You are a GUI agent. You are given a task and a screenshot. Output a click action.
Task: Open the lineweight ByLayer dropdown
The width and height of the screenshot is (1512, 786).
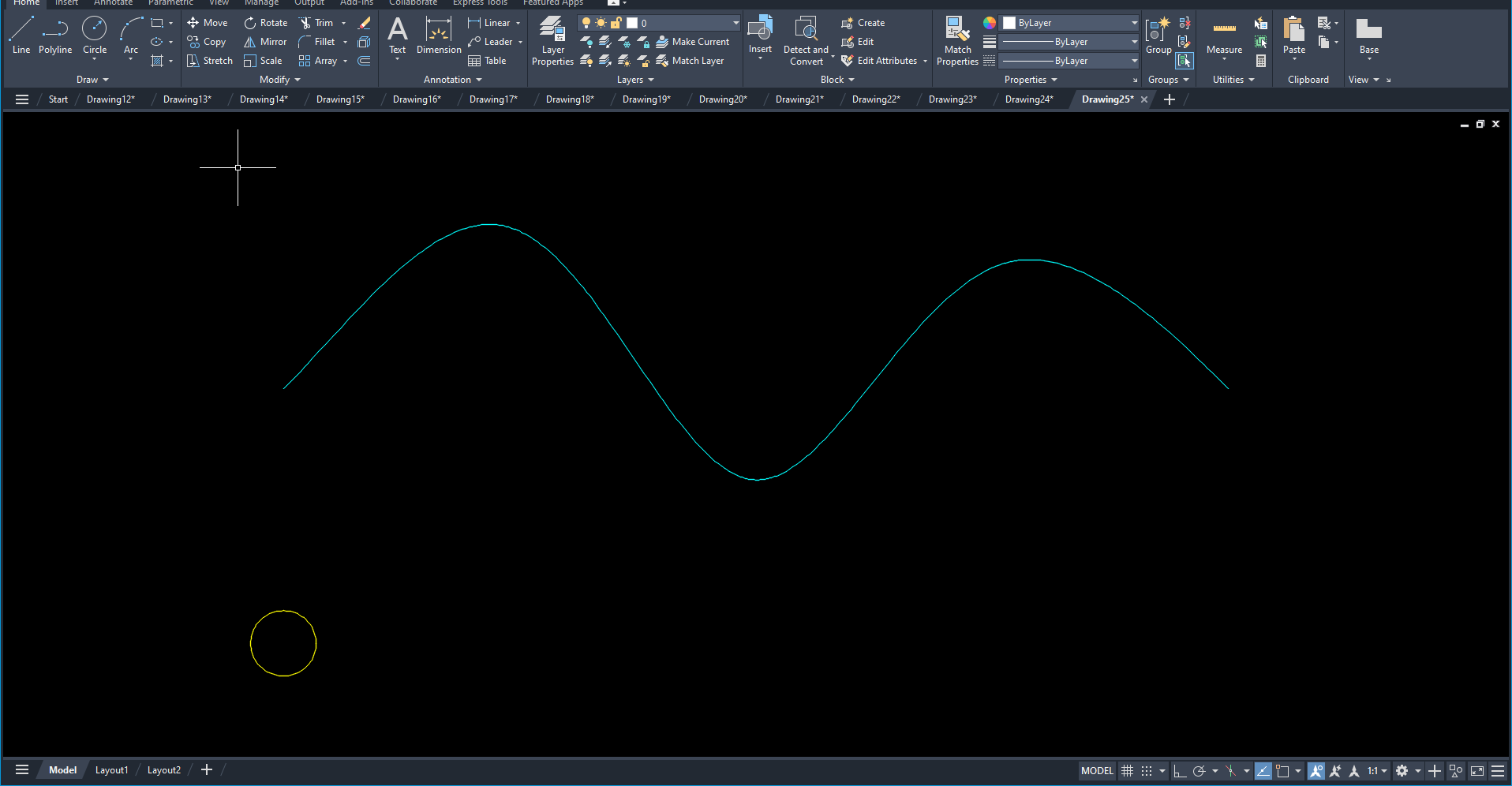click(x=1070, y=42)
